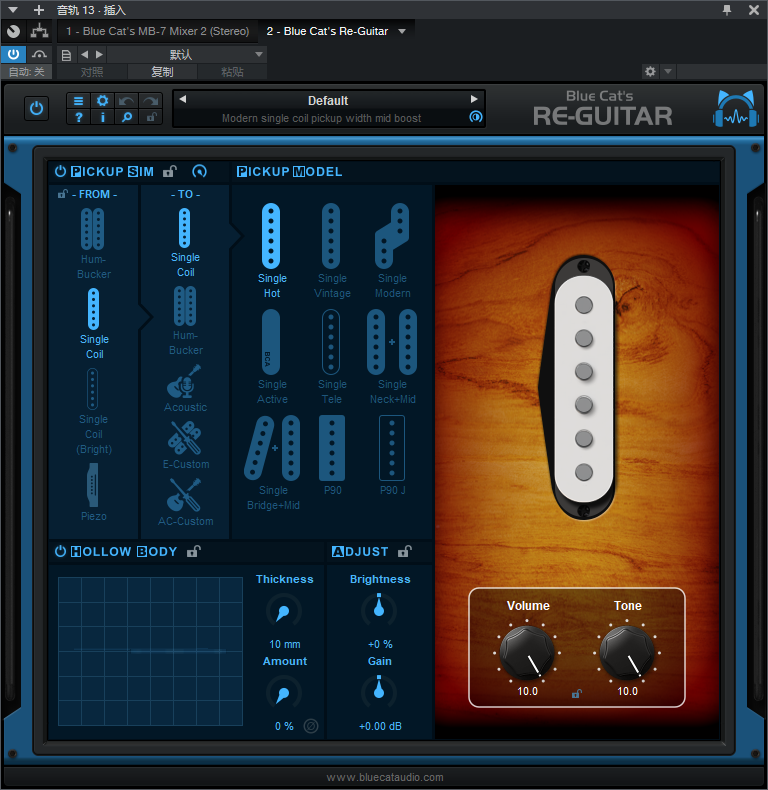This screenshot has height=790, width=768.
Task: Select Single Vintage pickup model
Action: coord(332,250)
